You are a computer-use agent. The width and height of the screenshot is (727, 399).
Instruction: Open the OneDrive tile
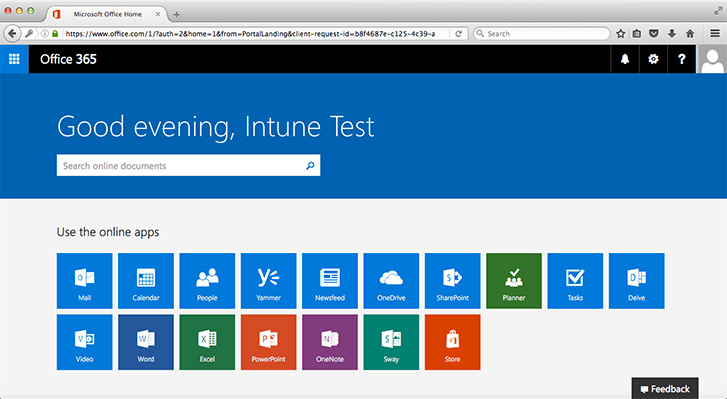click(x=391, y=281)
